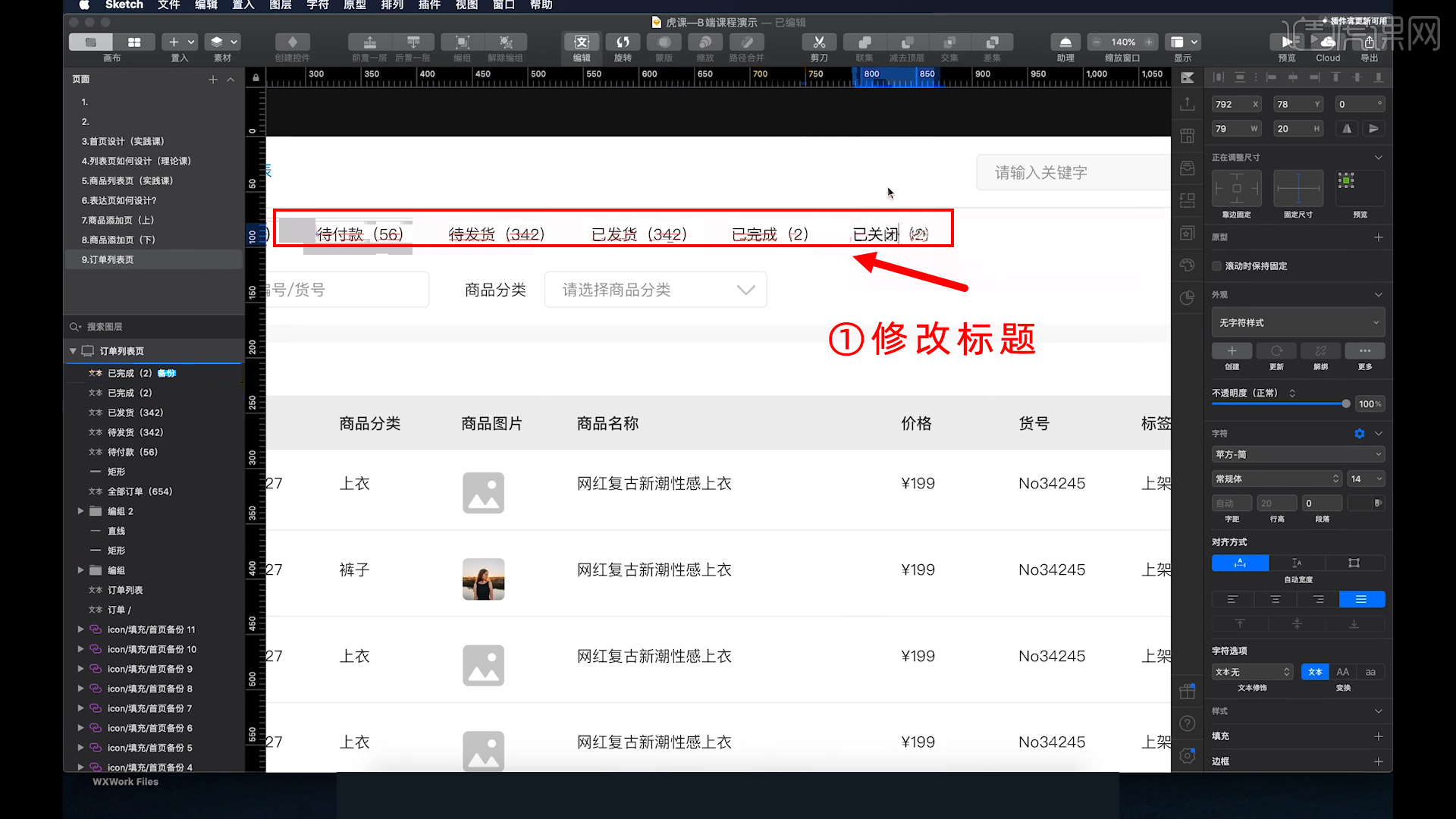Open the 素材 assets stack dropdown
Image resolution: width=1456 pixels, height=819 pixels.
pos(223,42)
